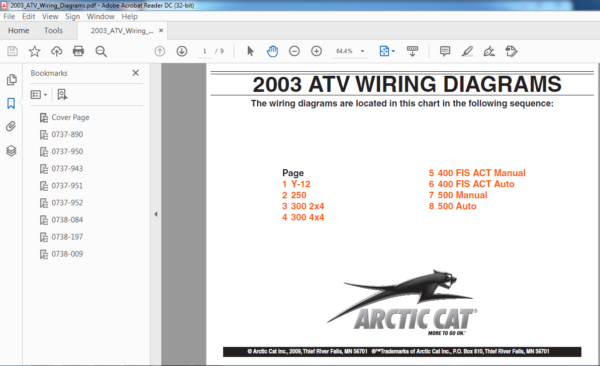Open the Sign menu
The image size is (600, 366).
tap(73, 16)
